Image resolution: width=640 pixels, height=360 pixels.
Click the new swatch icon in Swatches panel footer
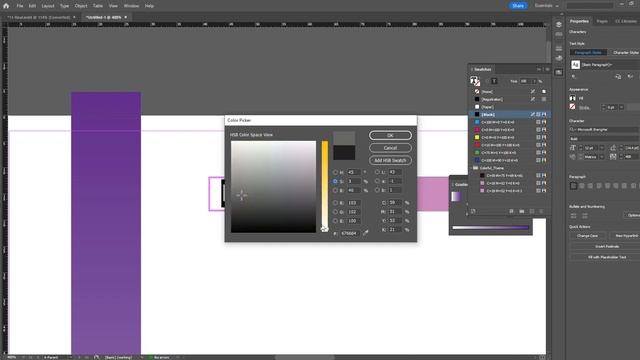[532, 211]
